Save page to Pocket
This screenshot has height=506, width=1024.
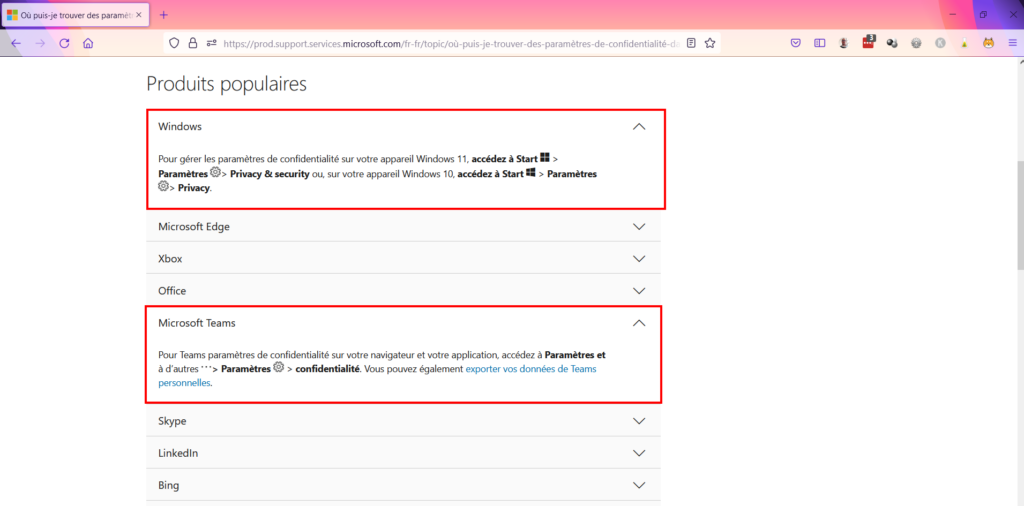click(796, 44)
